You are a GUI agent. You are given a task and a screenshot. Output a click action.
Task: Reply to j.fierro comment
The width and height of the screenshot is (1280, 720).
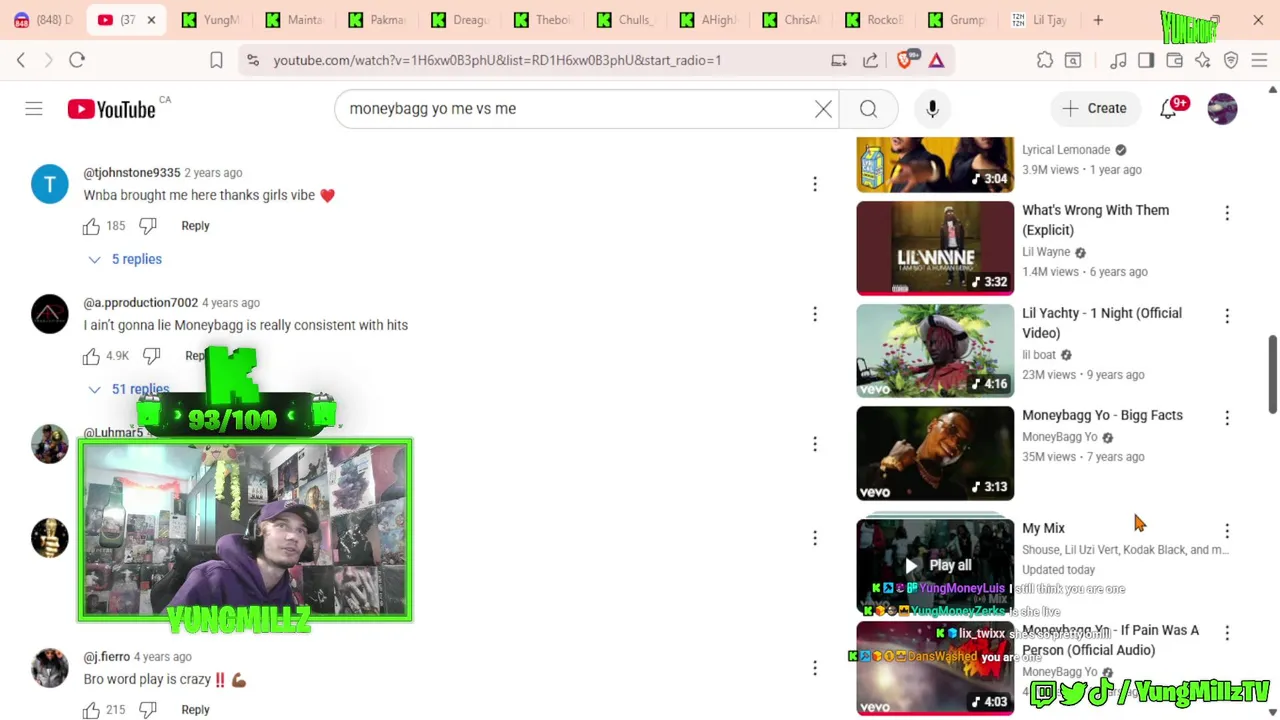click(195, 710)
